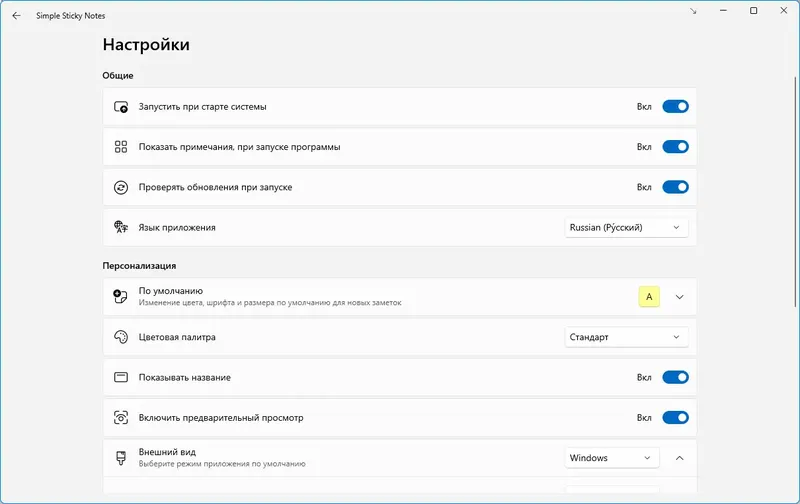Click the app language globe icon
Image resolution: width=800 pixels, height=504 pixels.
coord(121,228)
